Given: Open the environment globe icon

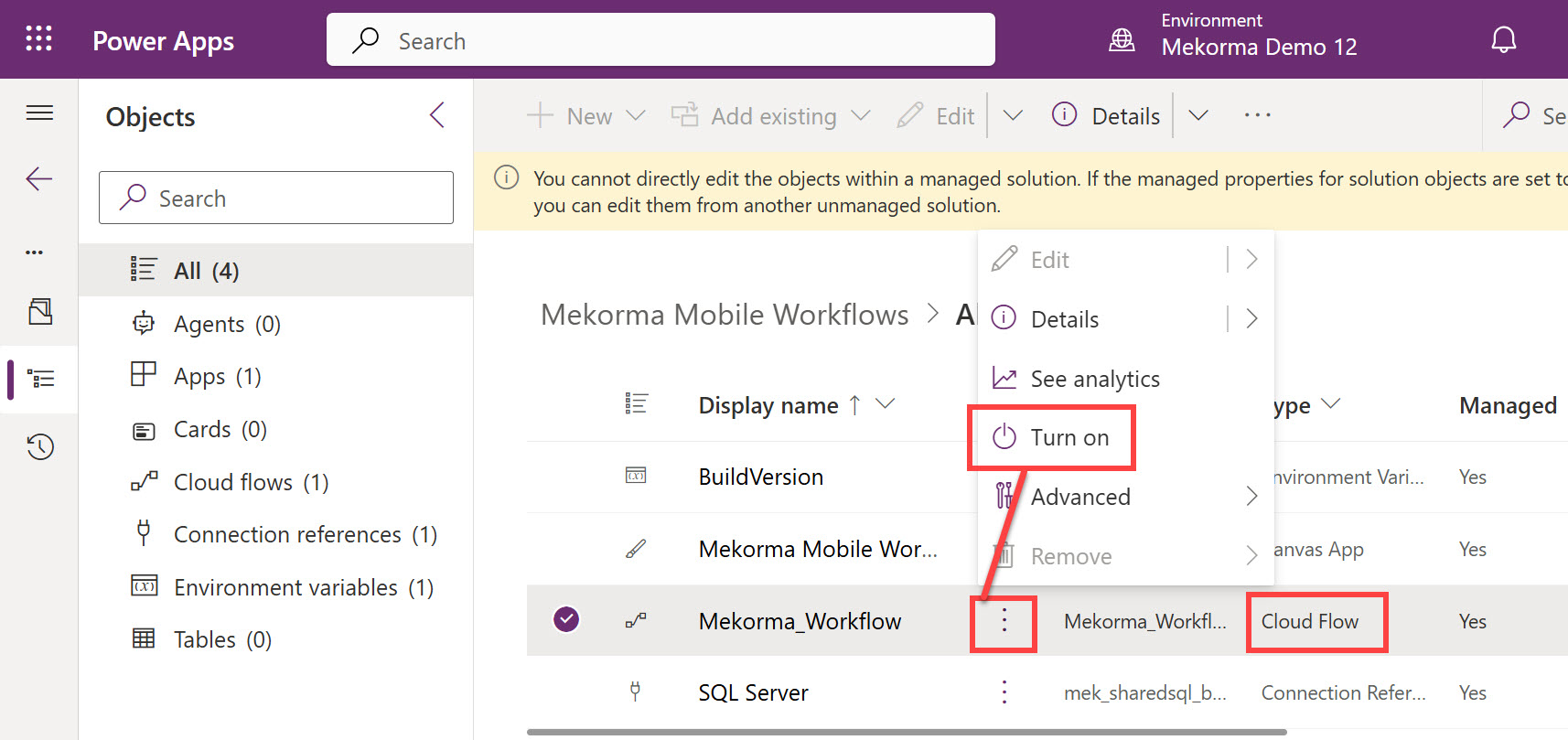Looking at the screenshot, I should [x=1122, y=40].
